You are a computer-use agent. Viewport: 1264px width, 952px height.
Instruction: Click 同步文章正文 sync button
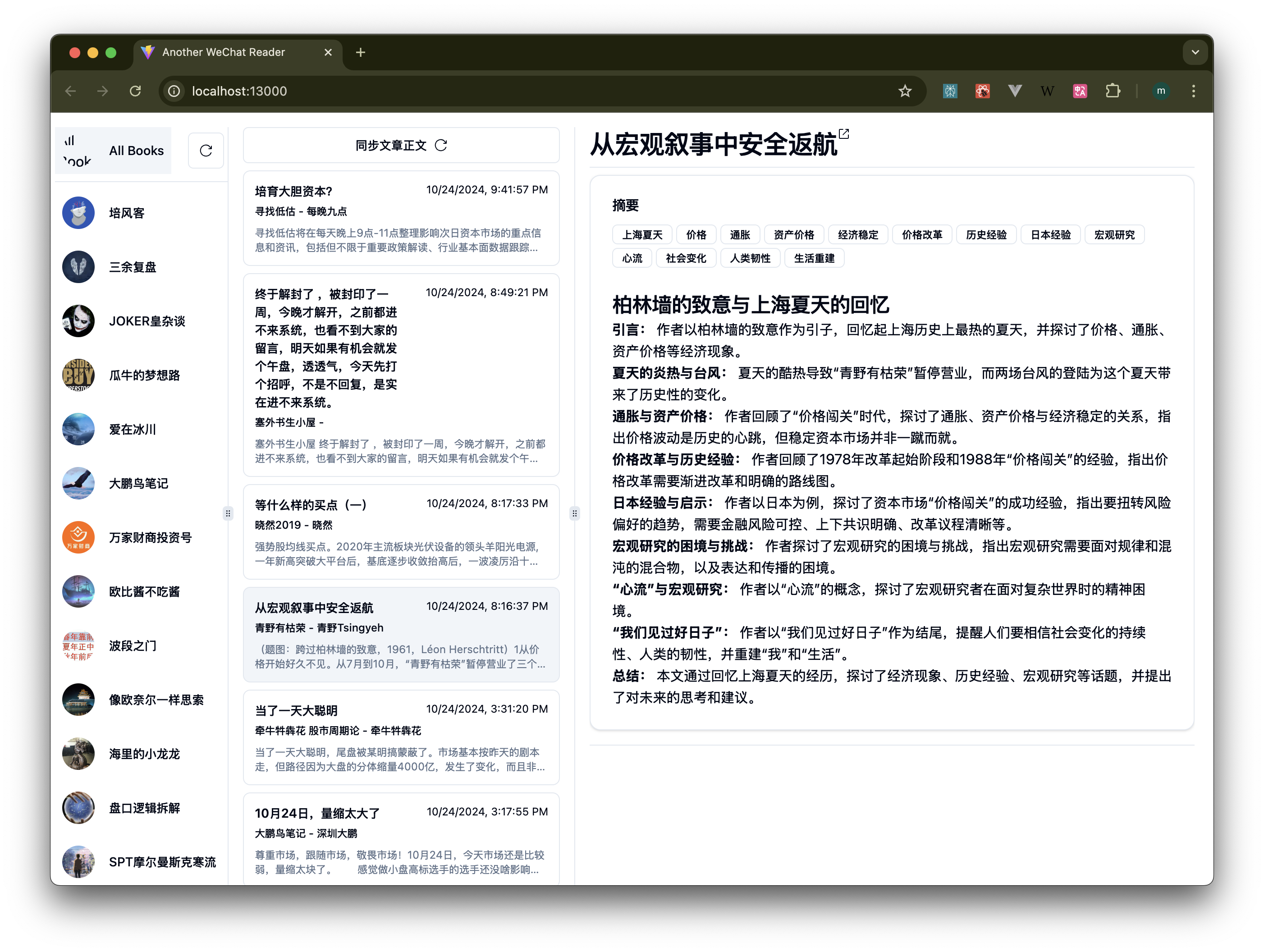pos(401,145)
